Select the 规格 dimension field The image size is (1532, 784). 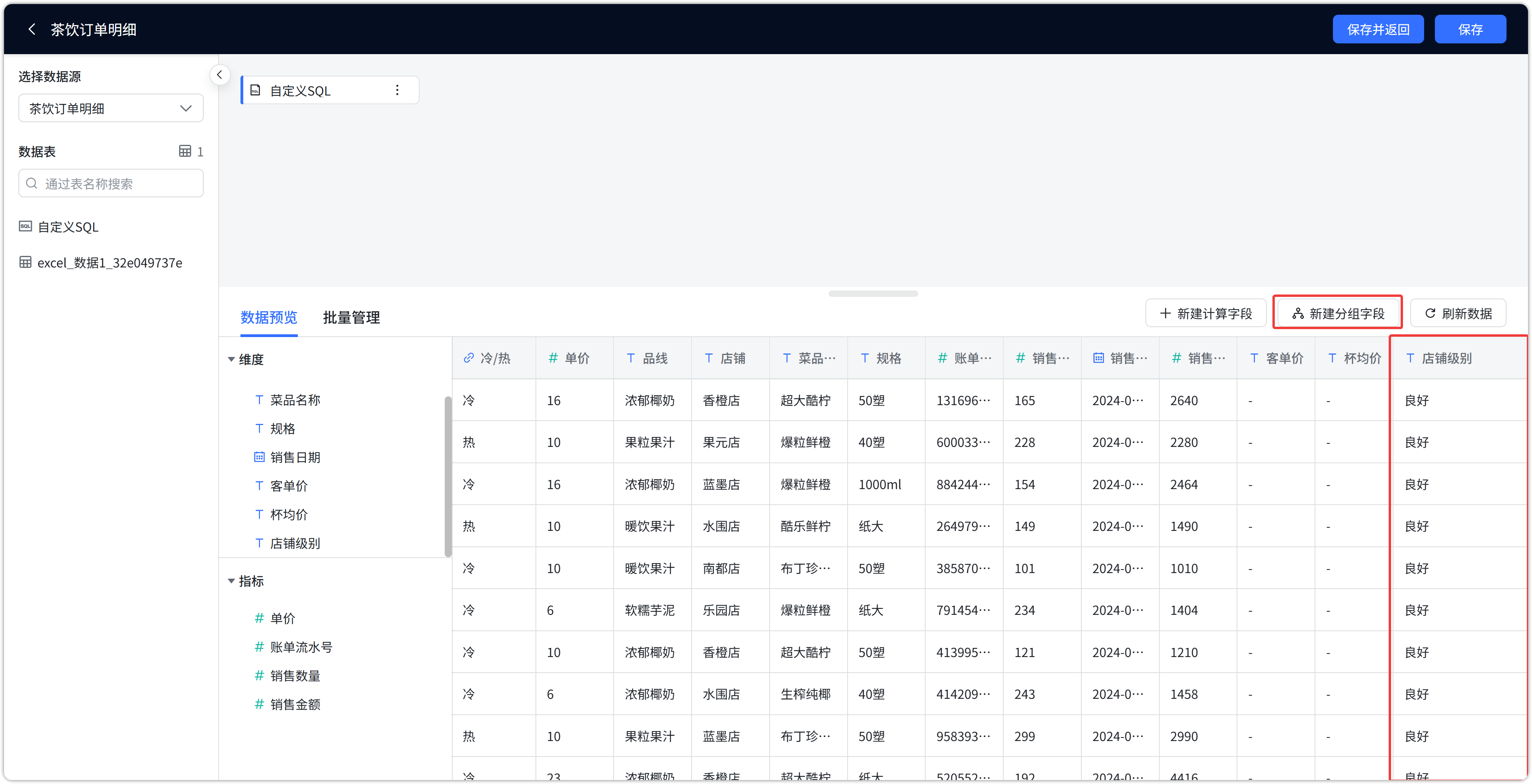point(283,428)
